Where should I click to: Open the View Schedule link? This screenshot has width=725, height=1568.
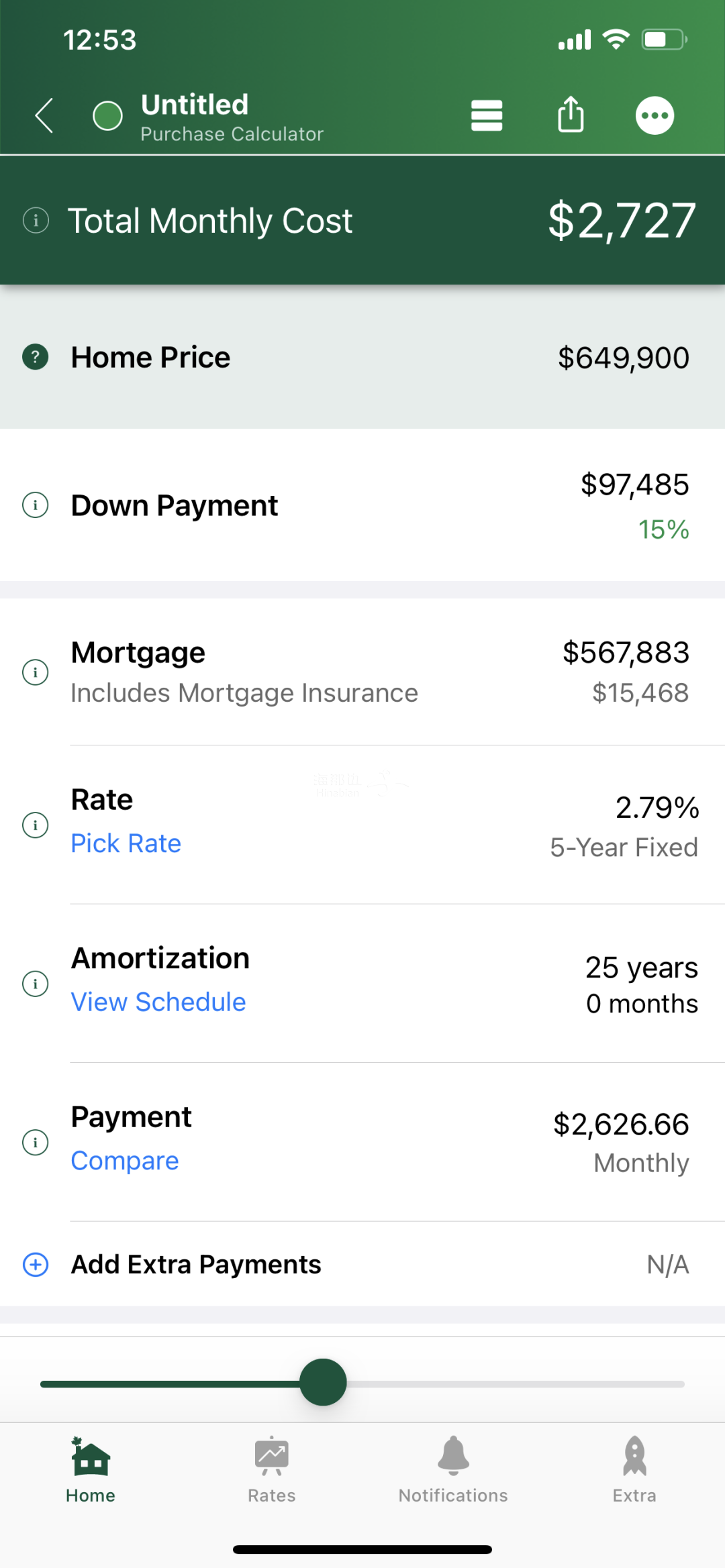pyautogui.click(x=158, y=1002)
